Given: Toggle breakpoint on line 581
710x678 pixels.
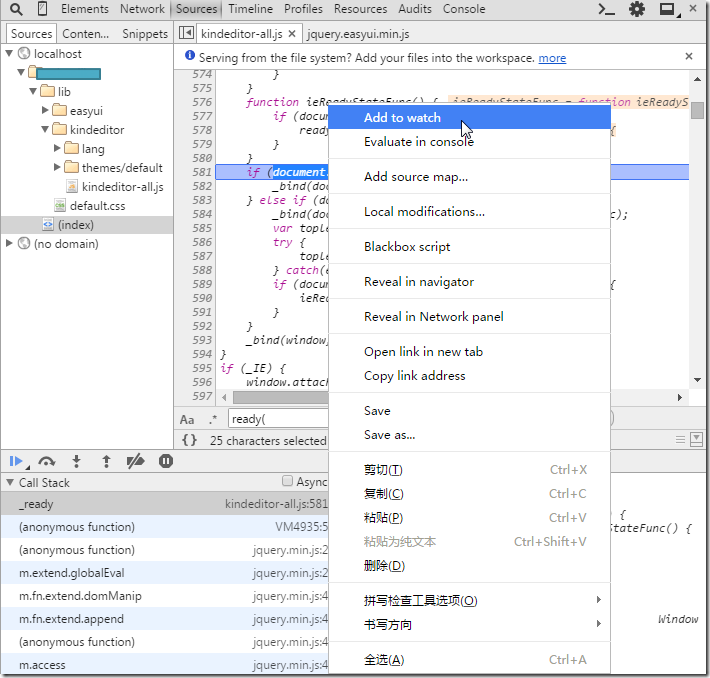Looking at the screenshot, I should click(x=202, y=172).
